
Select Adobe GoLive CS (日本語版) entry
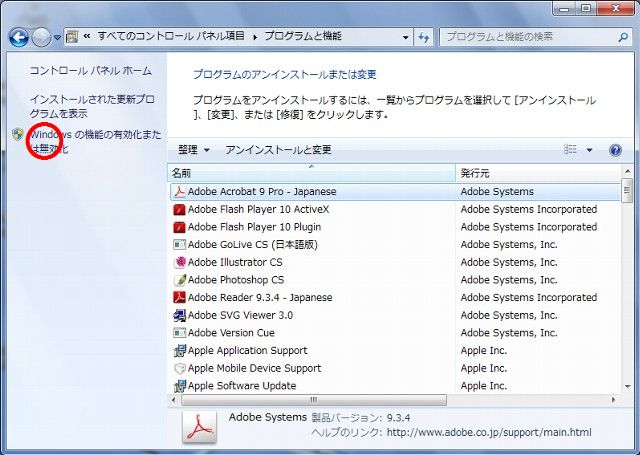coord(253,244)
